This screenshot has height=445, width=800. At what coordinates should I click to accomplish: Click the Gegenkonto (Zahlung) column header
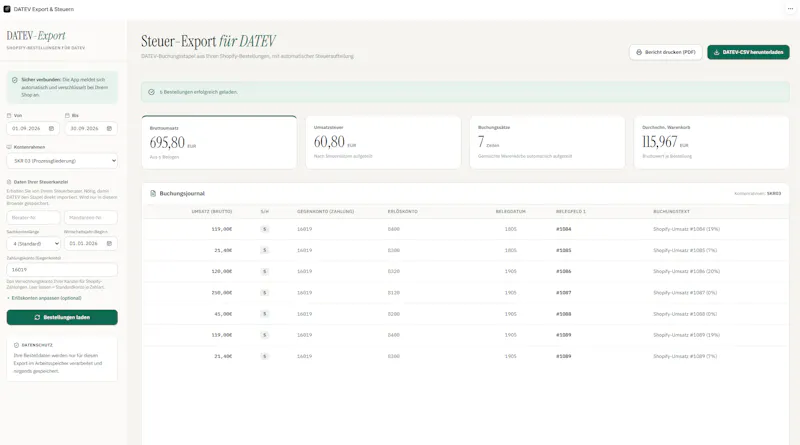click(326, 211)
